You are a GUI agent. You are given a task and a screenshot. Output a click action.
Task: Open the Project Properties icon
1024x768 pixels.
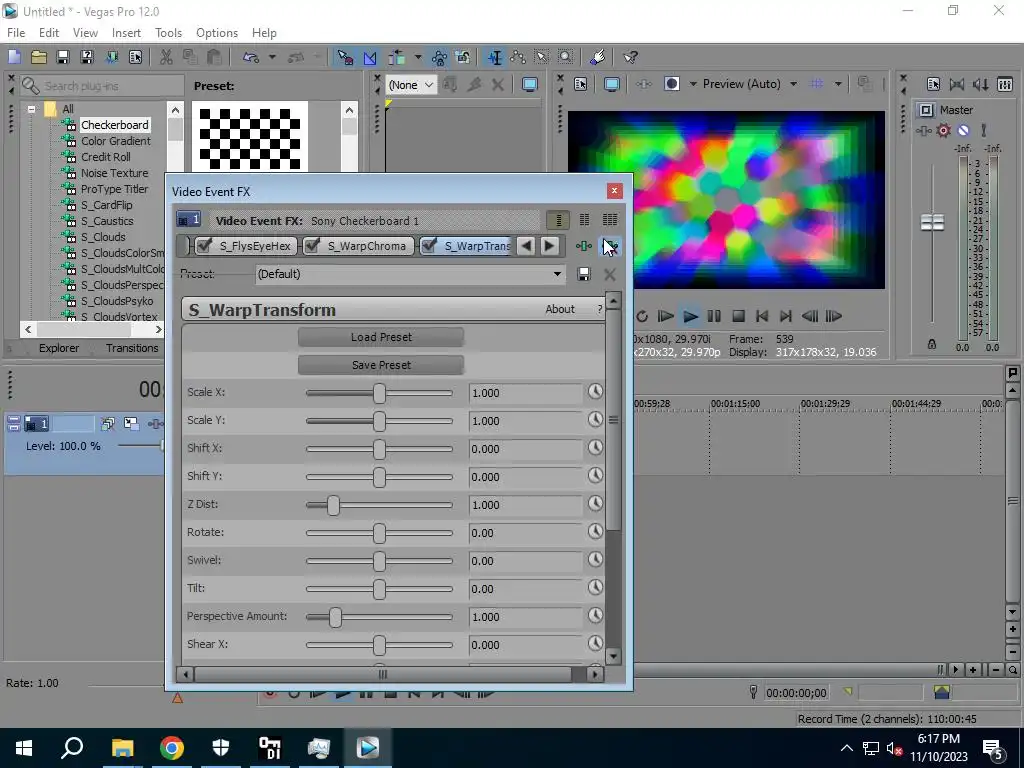coord(135,57)
